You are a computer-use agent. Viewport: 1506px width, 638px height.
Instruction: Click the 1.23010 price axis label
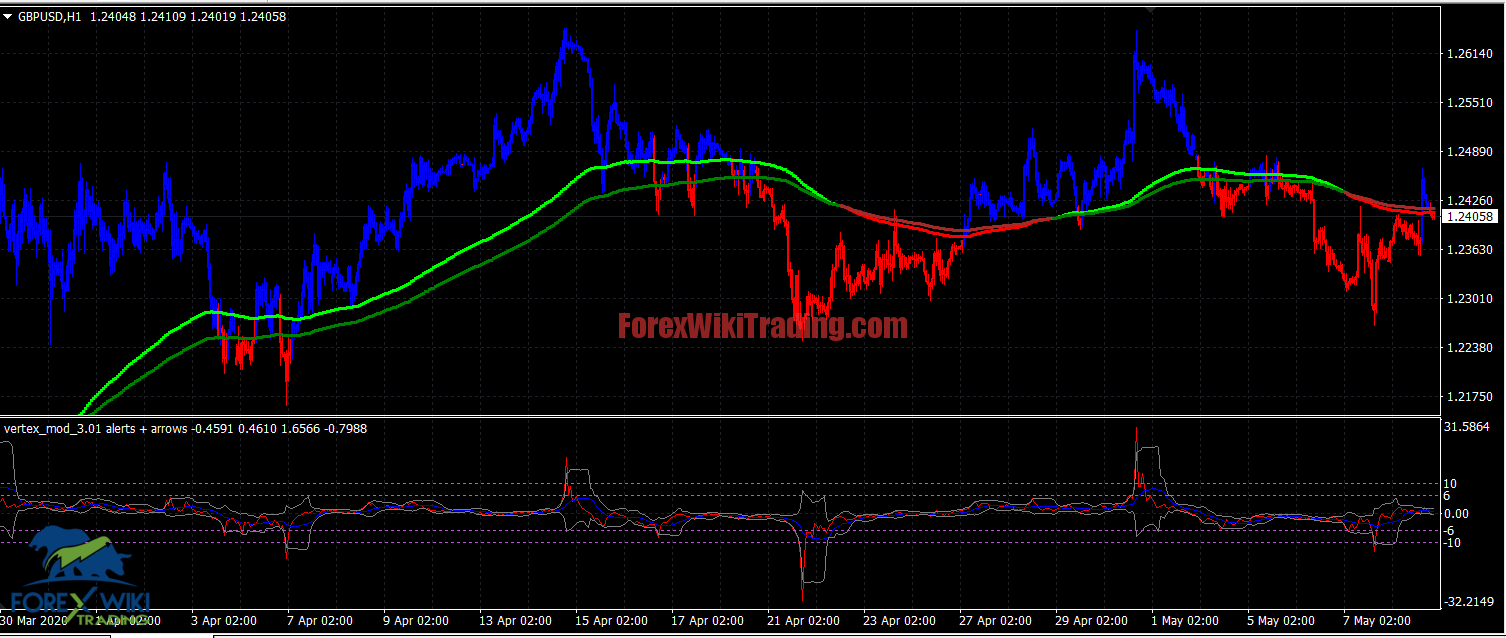[1469, 298]
